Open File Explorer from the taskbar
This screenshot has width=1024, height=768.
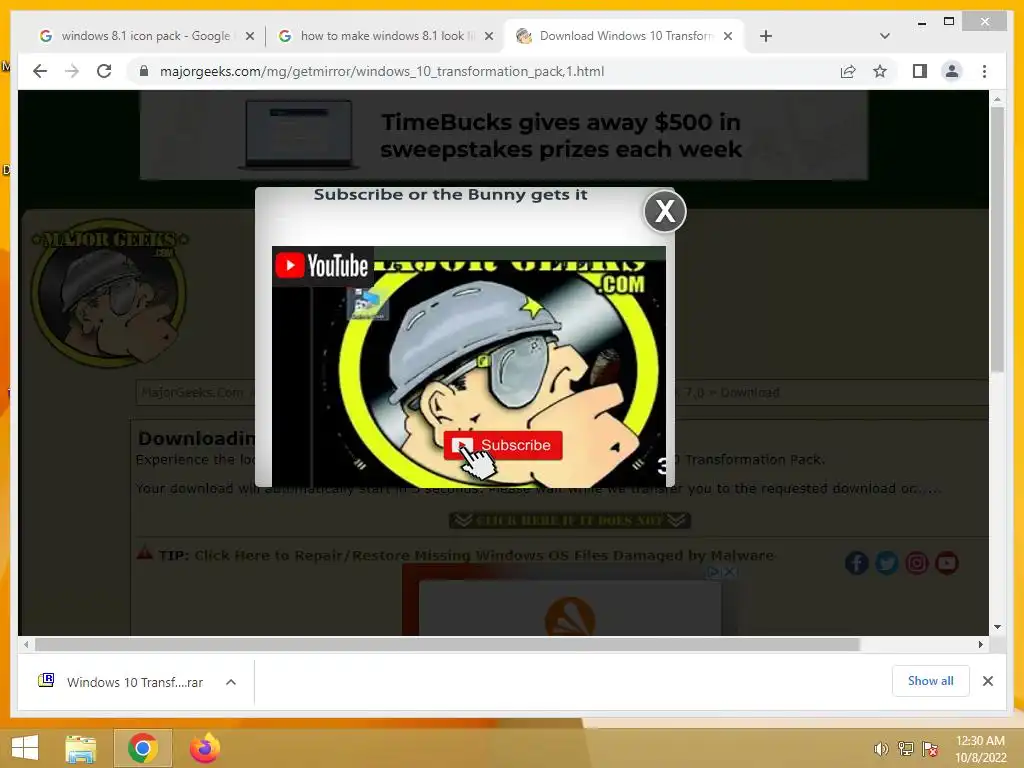point(80,748)
